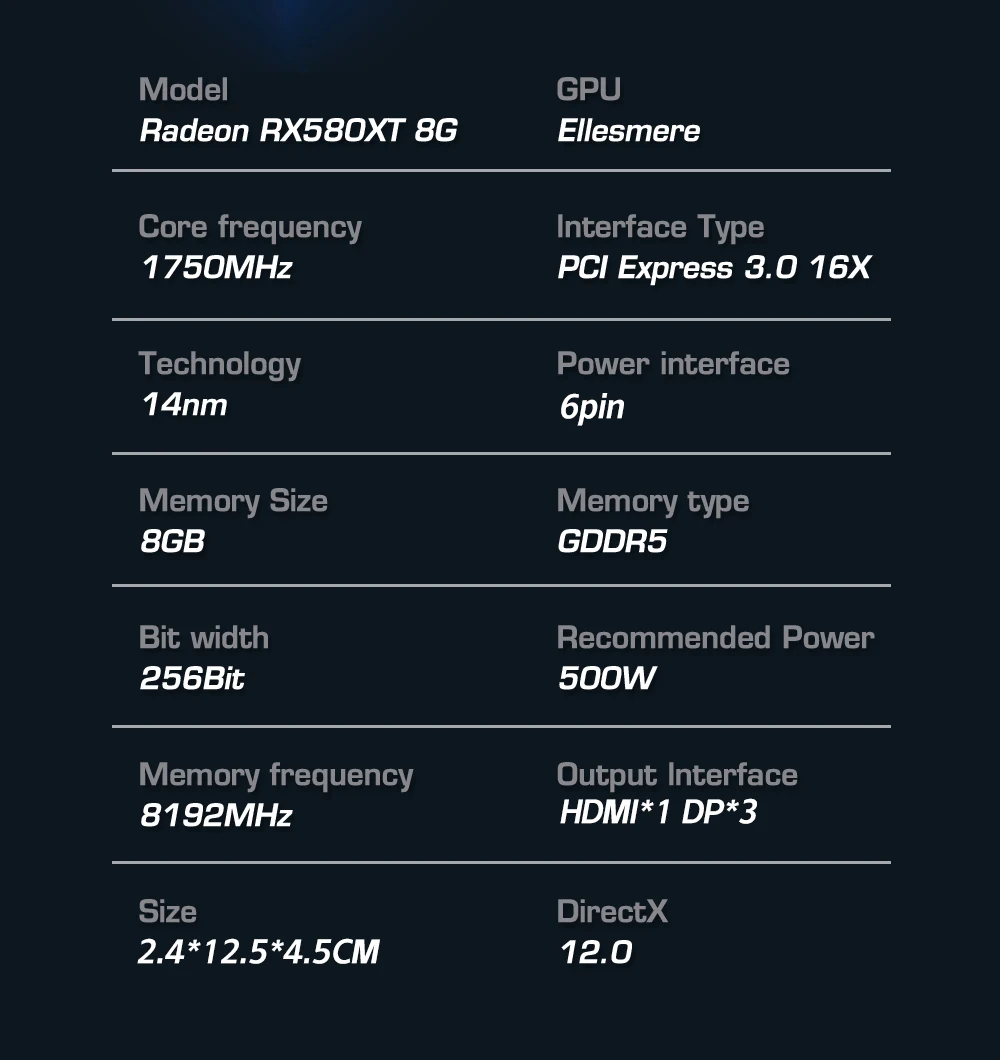Click the Memory Size label
Screen dimensions: 1000x1060
233,502
